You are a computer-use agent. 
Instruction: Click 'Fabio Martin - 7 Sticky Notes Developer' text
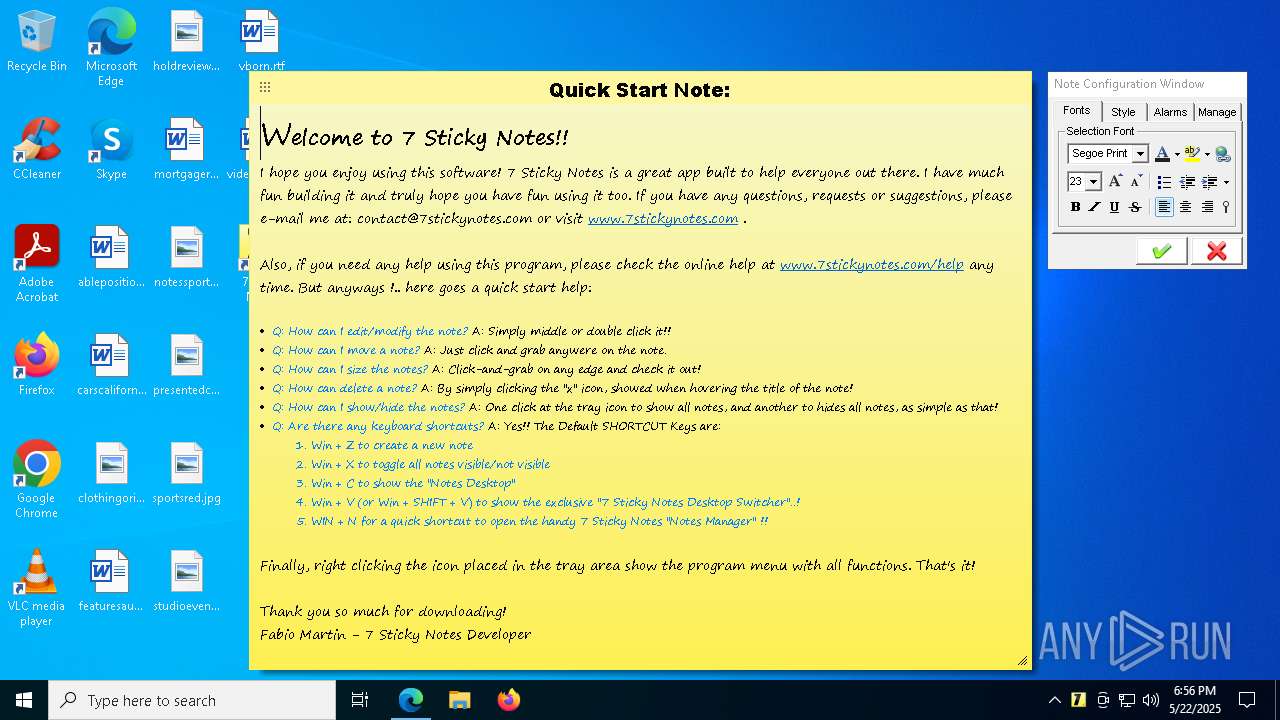(x=395, y=634)
